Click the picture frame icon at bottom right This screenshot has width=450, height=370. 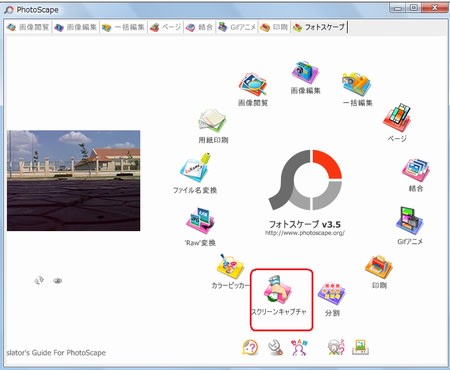point(360,347)
